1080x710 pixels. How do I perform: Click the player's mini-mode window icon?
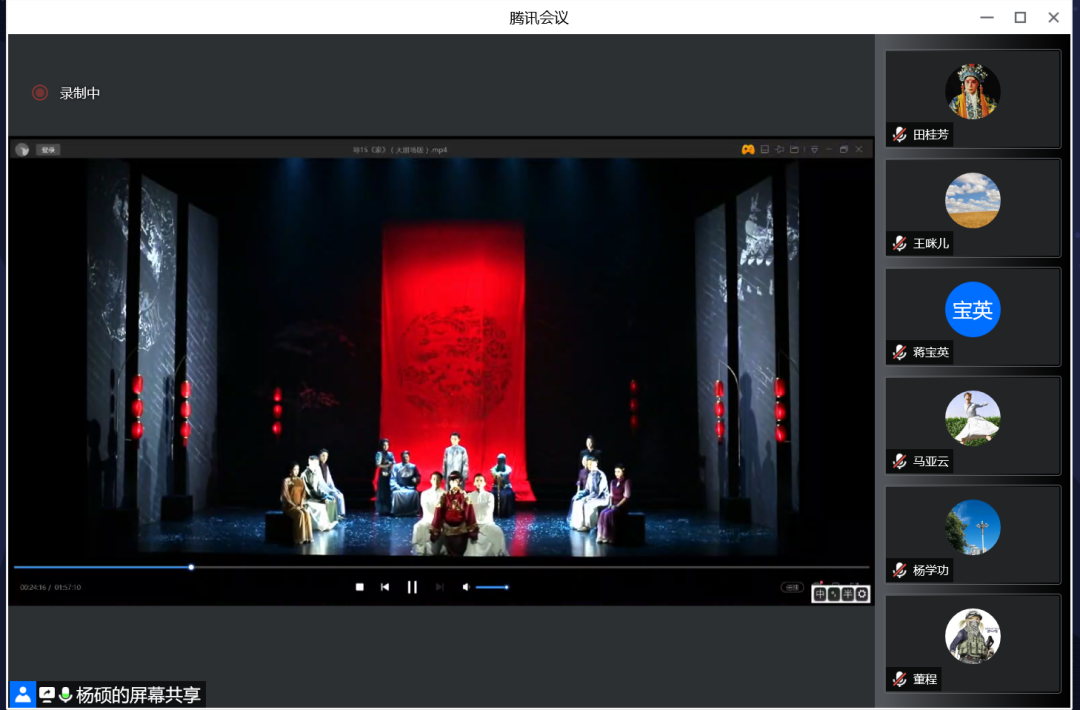765,149
